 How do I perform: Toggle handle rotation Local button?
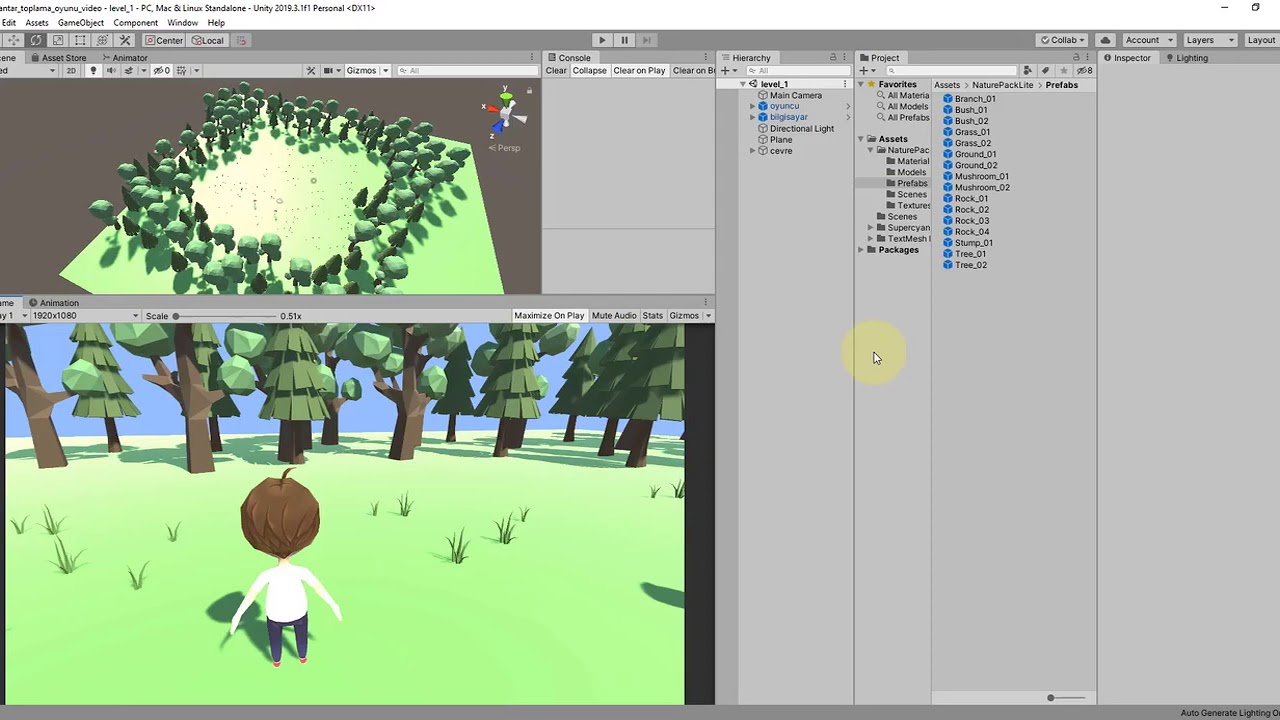(208, 40)
